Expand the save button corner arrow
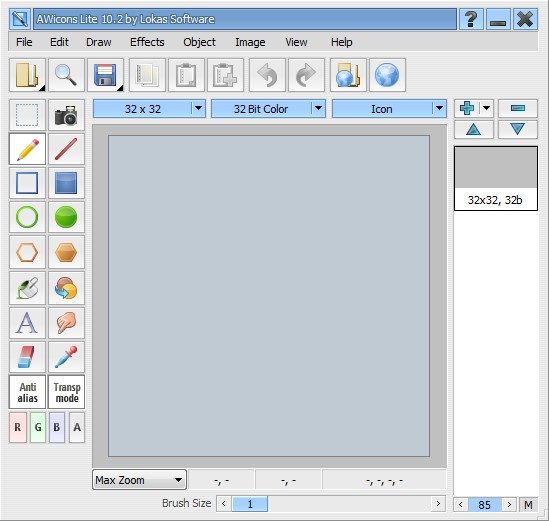 coord(120,88)
